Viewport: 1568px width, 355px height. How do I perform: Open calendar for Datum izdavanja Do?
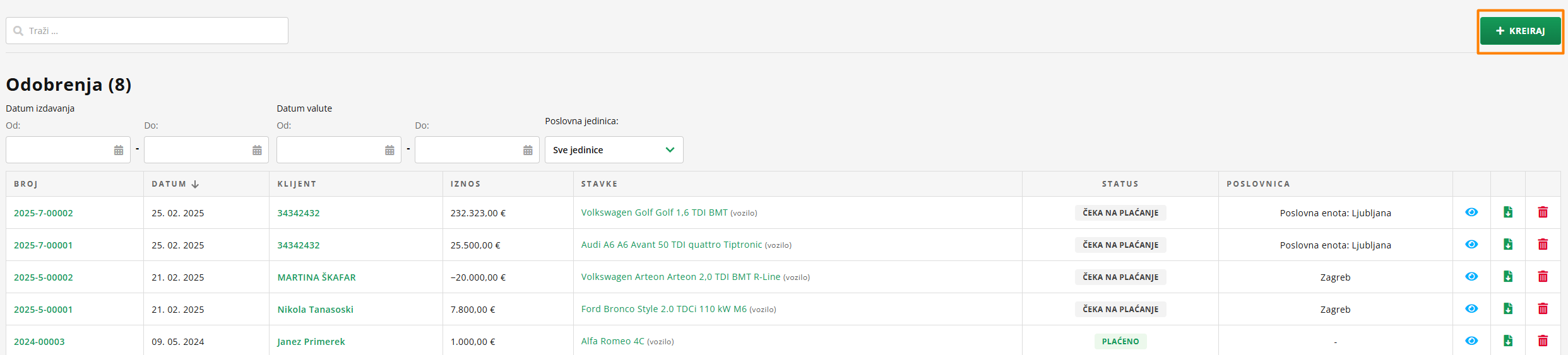tap(257, 150)
